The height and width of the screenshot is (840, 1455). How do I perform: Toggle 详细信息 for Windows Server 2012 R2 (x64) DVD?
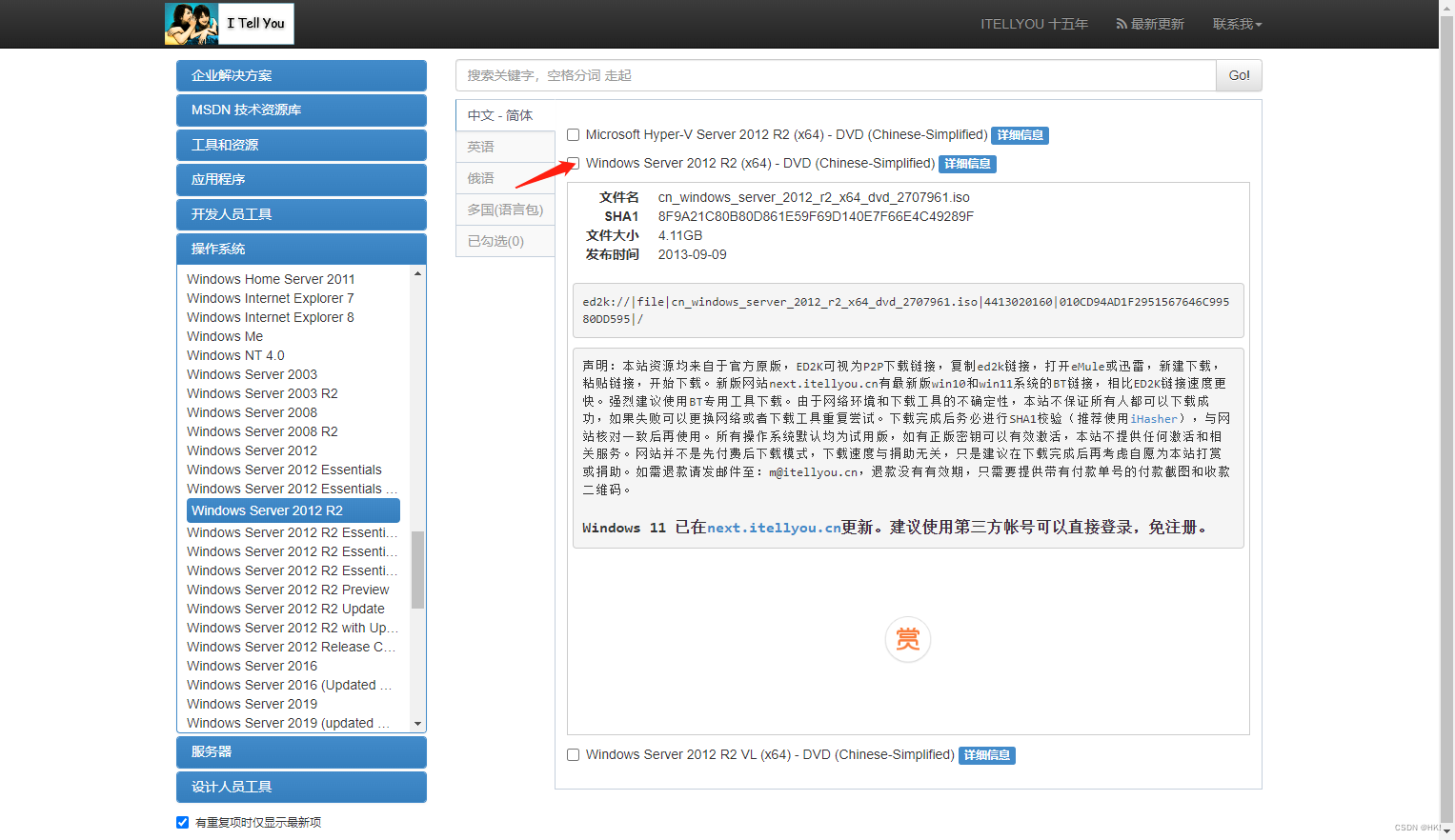tap(967, 164)
